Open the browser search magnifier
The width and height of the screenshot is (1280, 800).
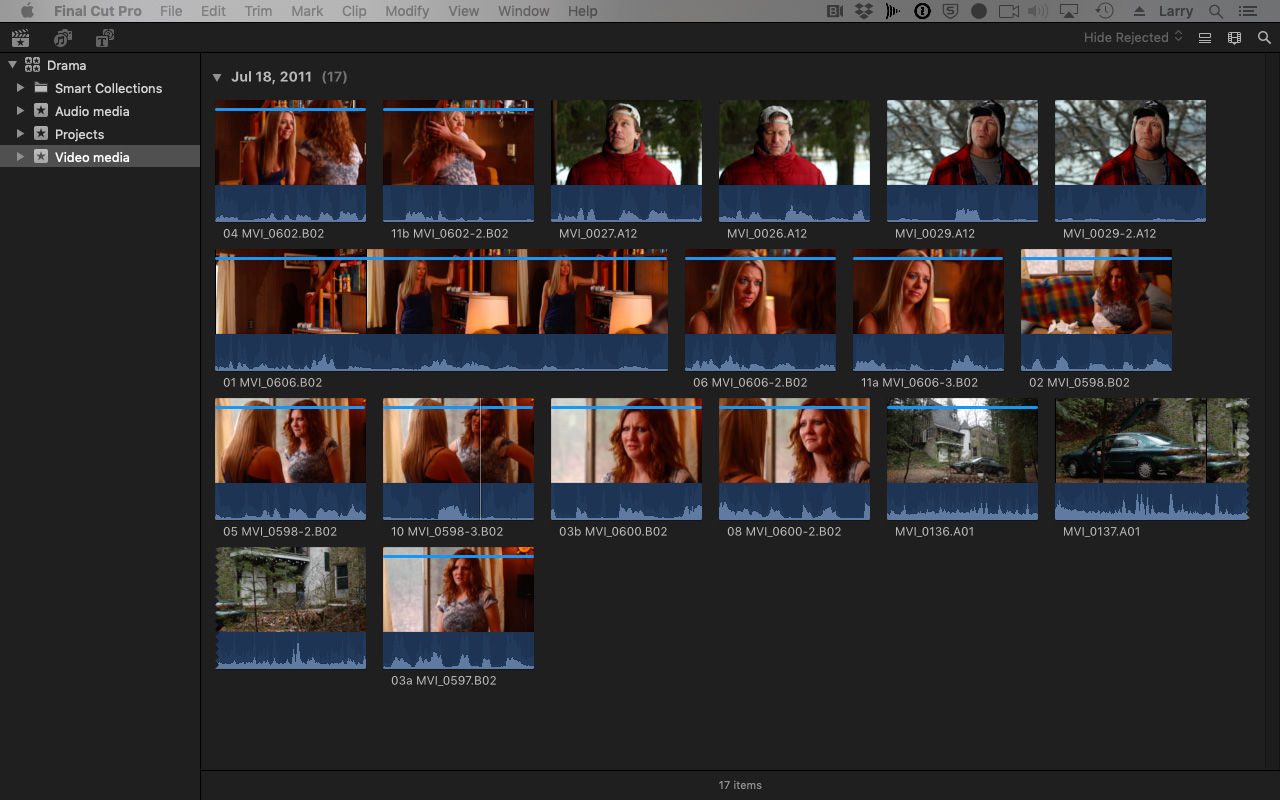pyautogui.click(x=1264, y=38)
